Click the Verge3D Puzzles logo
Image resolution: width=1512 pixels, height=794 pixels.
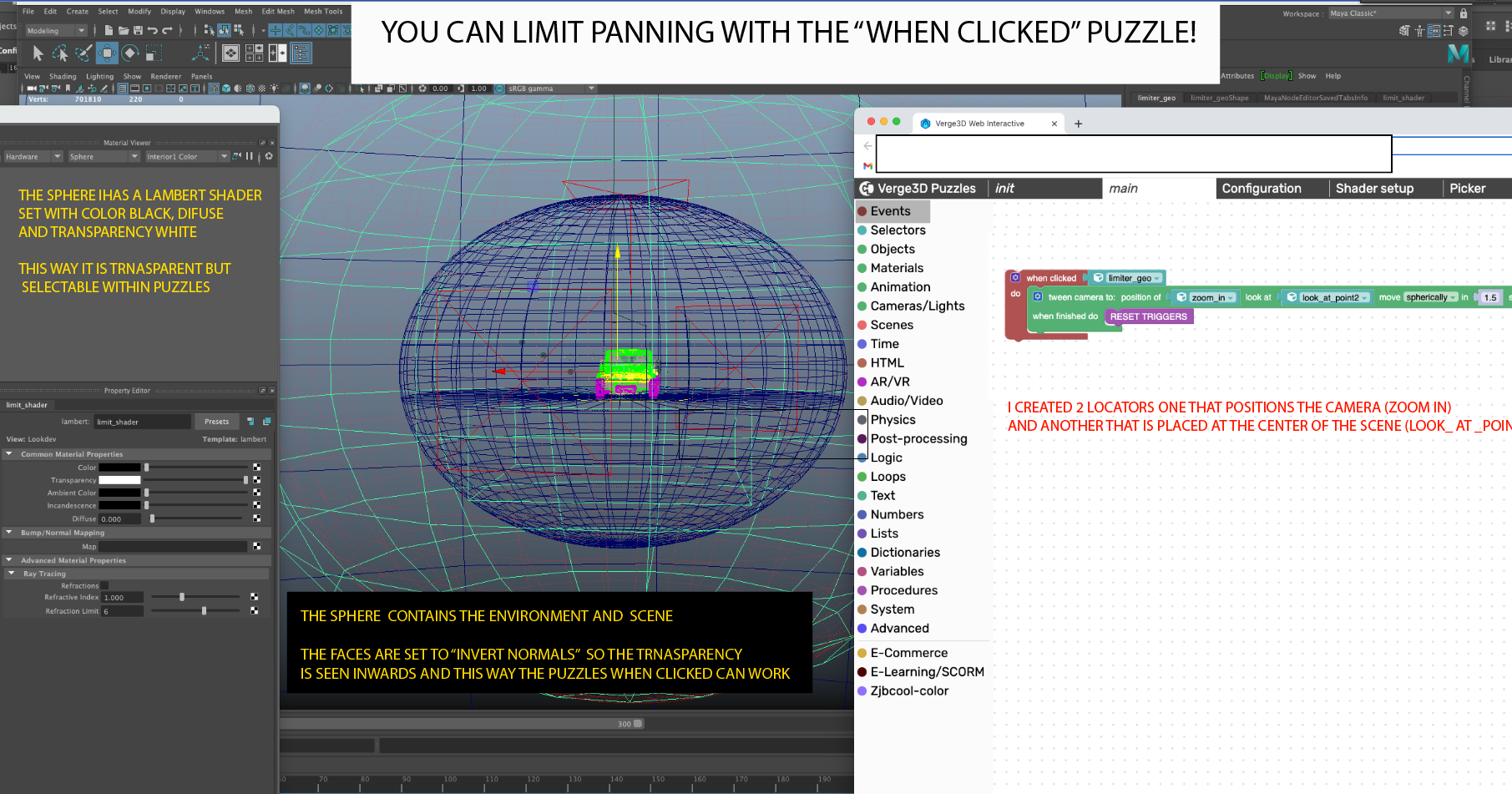(867, 189)
